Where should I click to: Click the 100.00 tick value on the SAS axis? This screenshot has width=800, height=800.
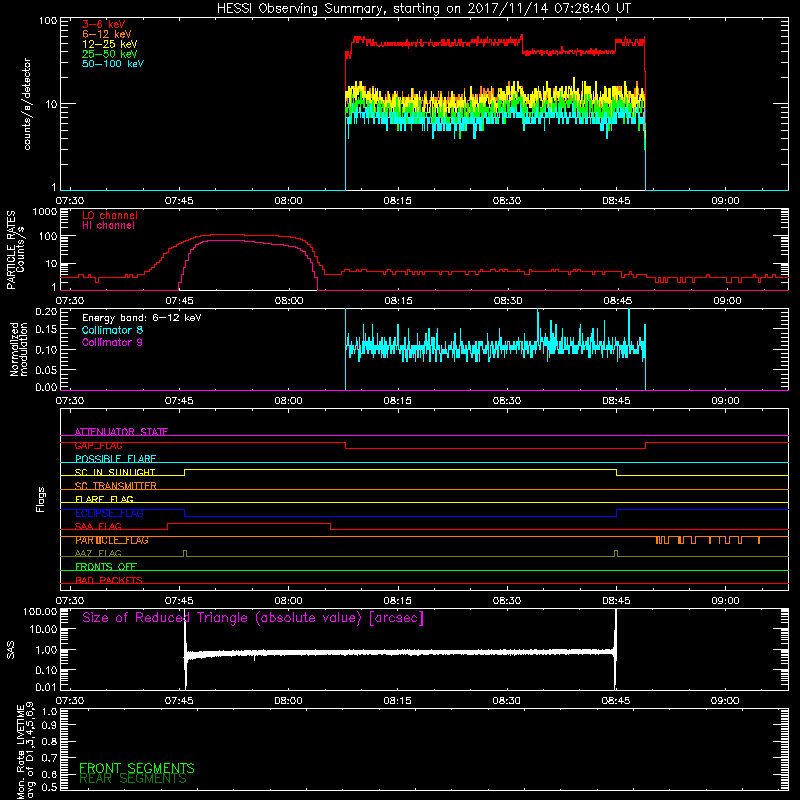[x=40, y=611]
